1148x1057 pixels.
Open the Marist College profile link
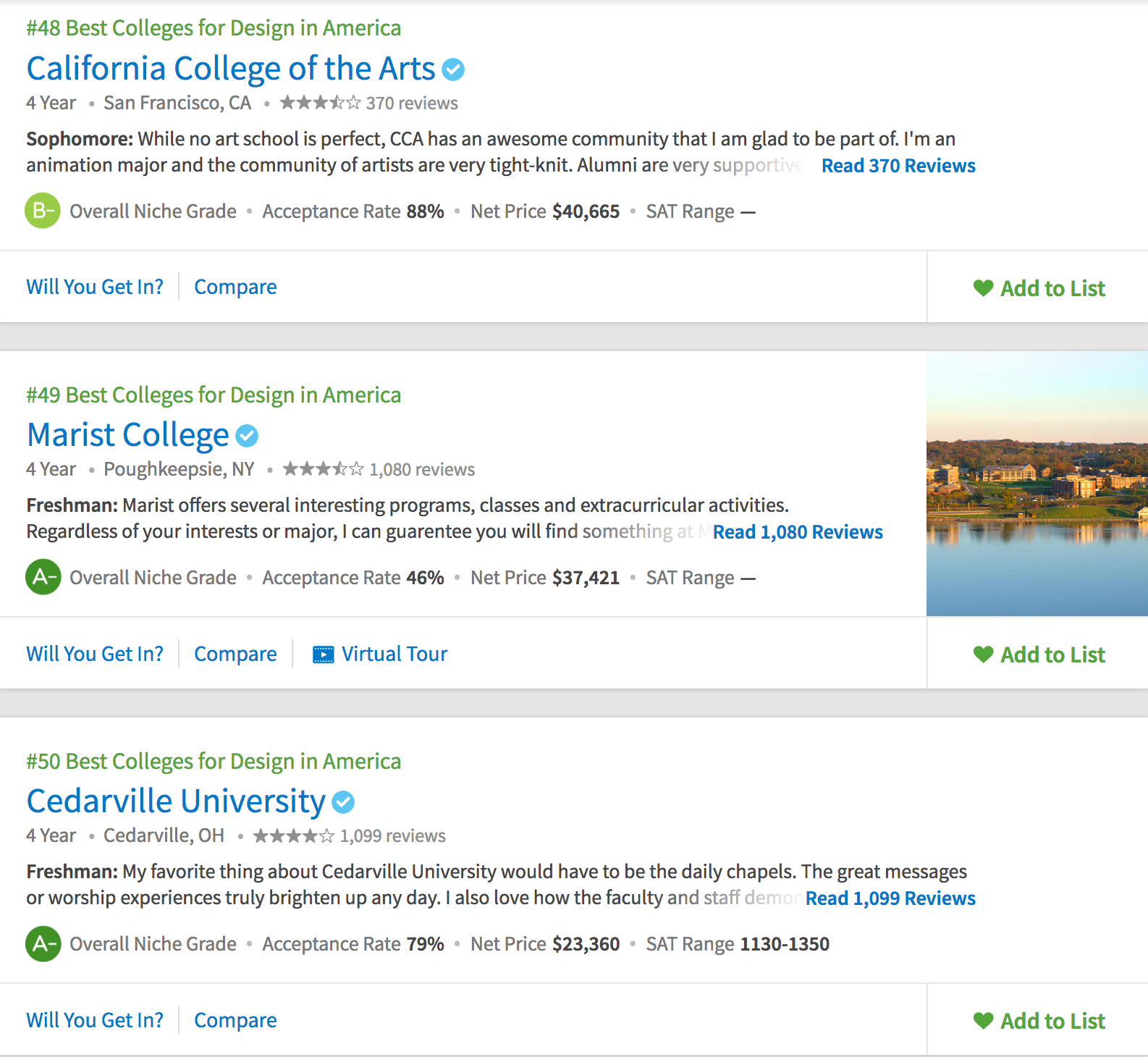(128, 435)
